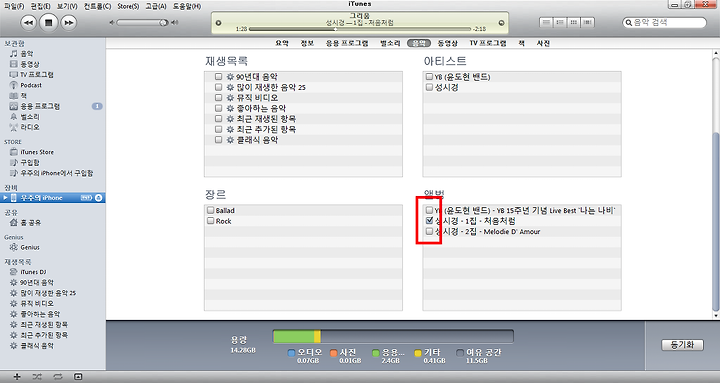The image size is (720, 383).
Task: Open the 고급(A) menu
Action: tap(156, 6)
